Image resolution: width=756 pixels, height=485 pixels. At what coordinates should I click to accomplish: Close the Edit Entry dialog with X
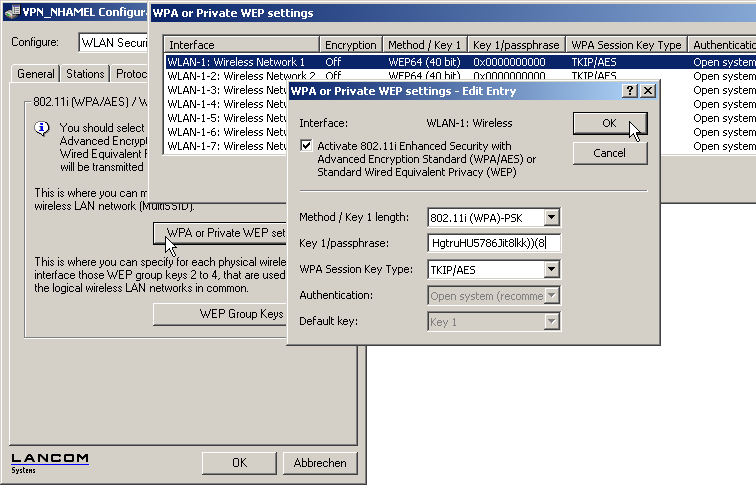coord(647,90)
